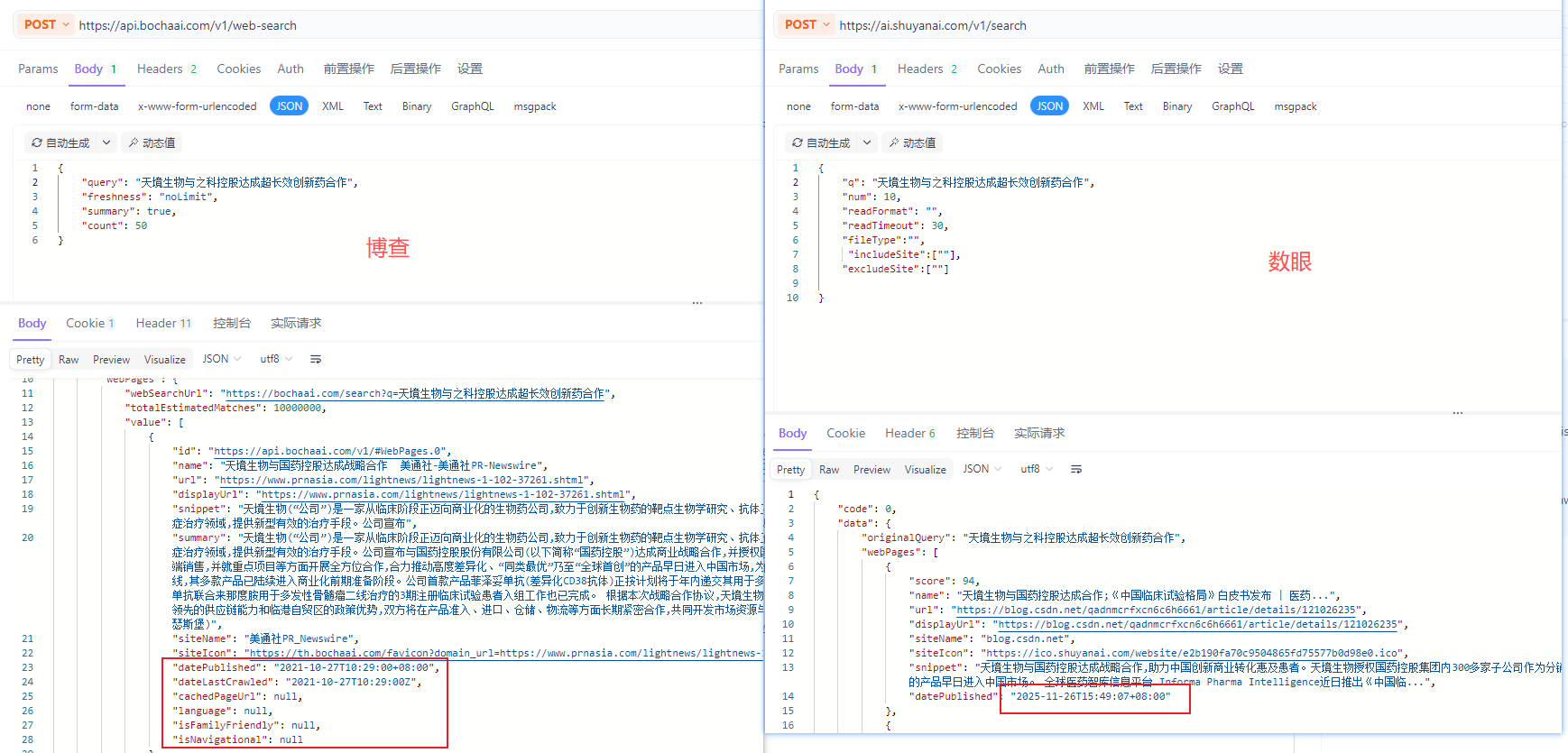The image size is (1568, 753).
Task: Click "readTimeout": 30 line in shuyanai request body
Action: (x=894, y=225)
